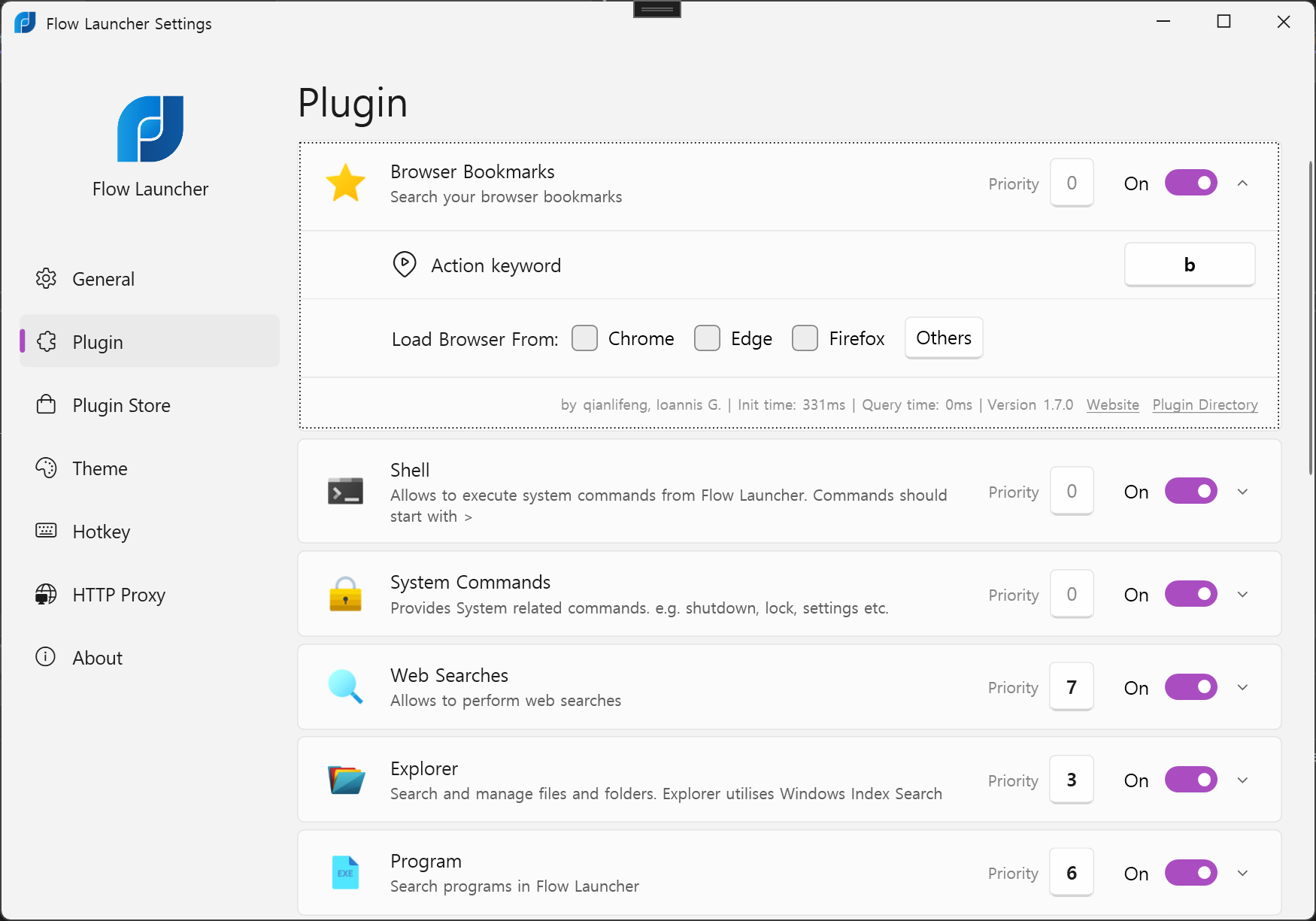Image resolution: width=1316 pixels, height=921 pixels.
Task: Click the Shell terminal icon
Action: pos(346,491)
